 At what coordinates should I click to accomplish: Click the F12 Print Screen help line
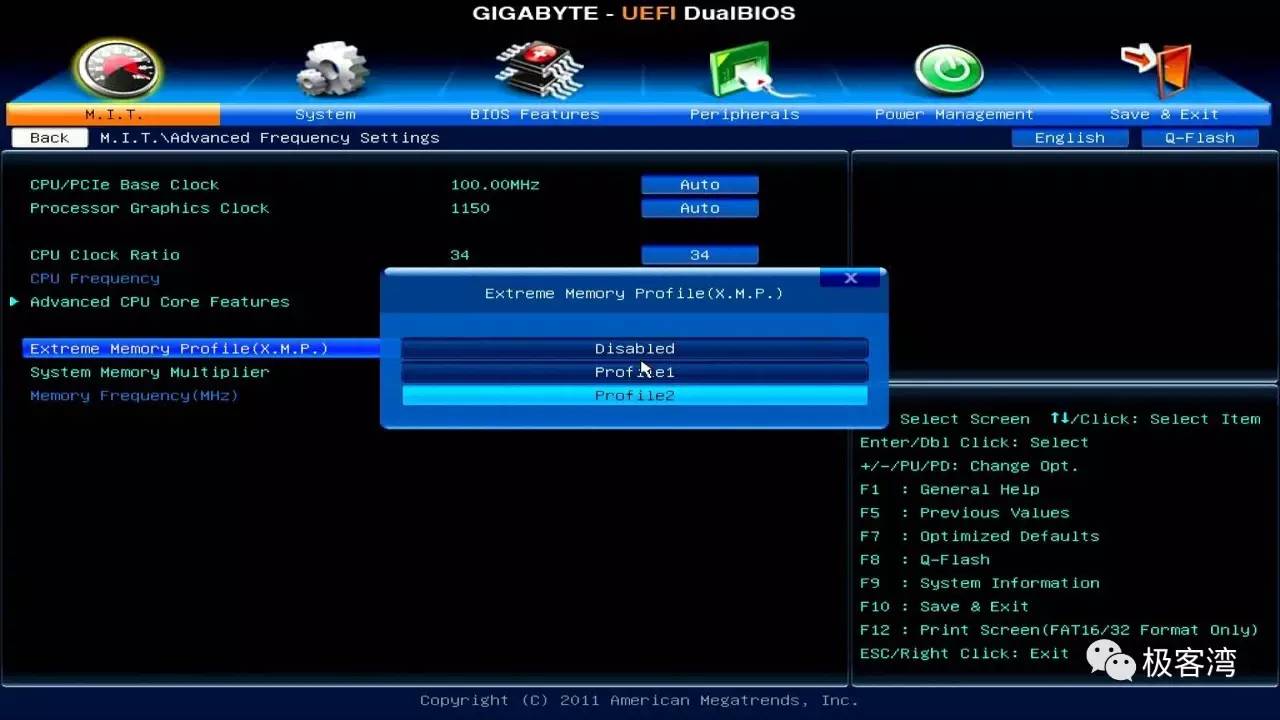point(1059,630)
